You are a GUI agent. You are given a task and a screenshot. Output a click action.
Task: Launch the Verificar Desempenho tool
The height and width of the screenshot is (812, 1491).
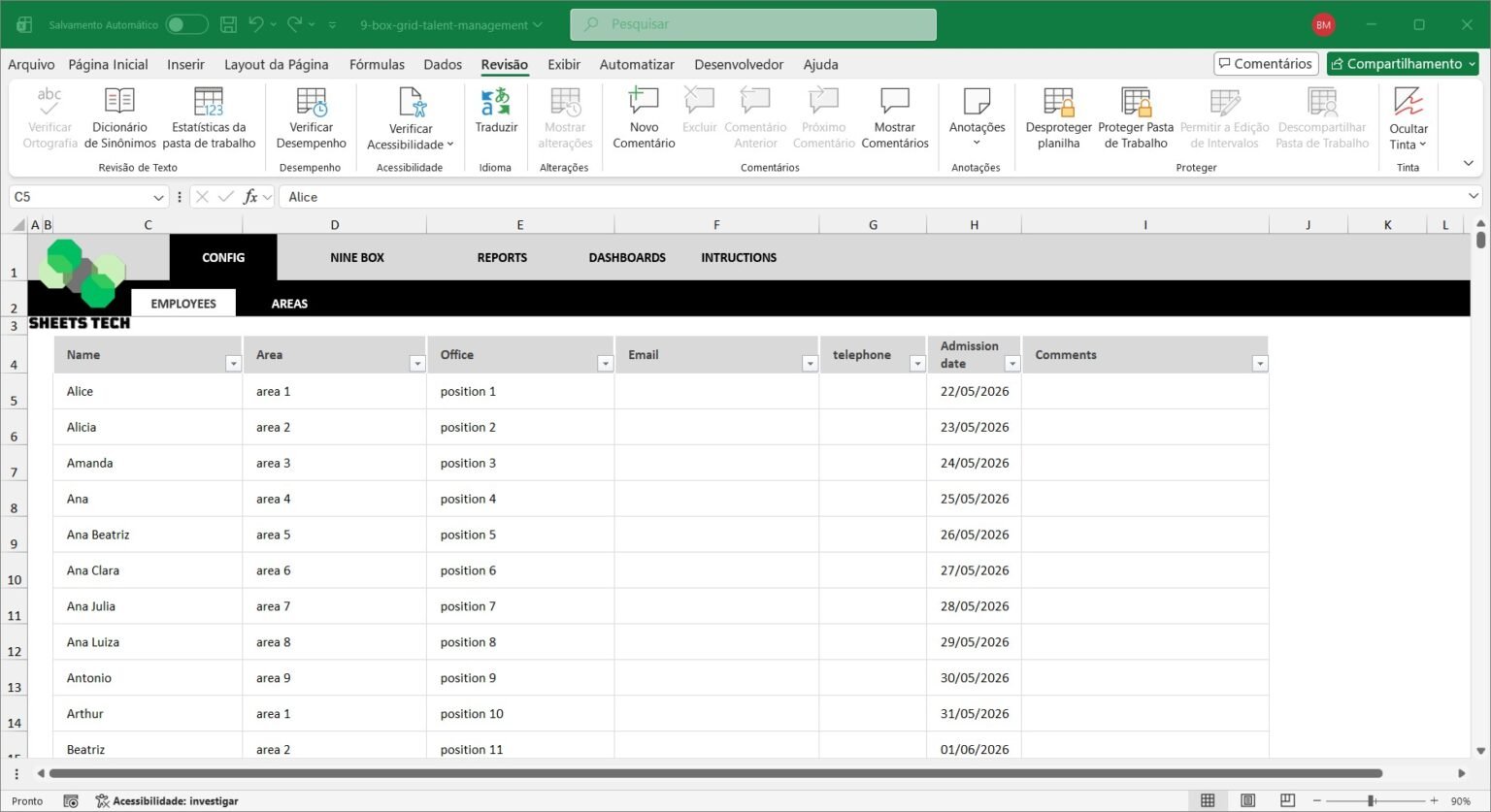pos(311,117)
